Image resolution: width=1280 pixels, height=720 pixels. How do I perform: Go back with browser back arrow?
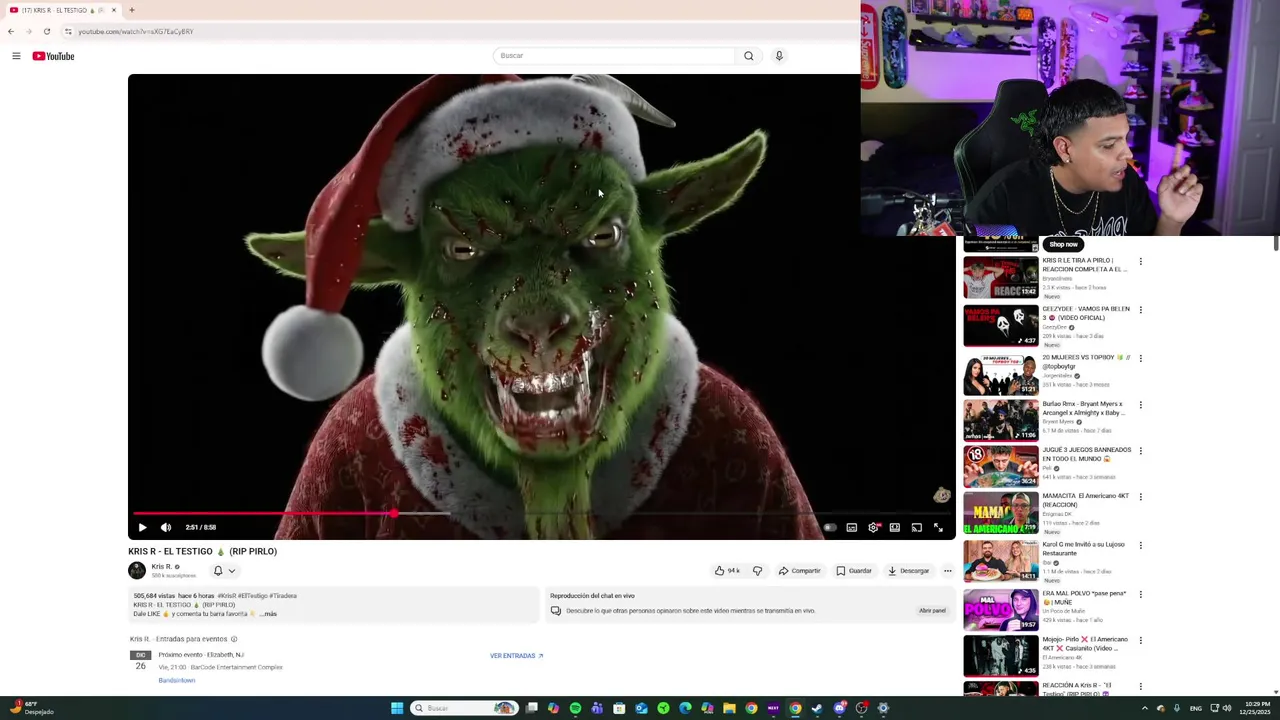11,31
